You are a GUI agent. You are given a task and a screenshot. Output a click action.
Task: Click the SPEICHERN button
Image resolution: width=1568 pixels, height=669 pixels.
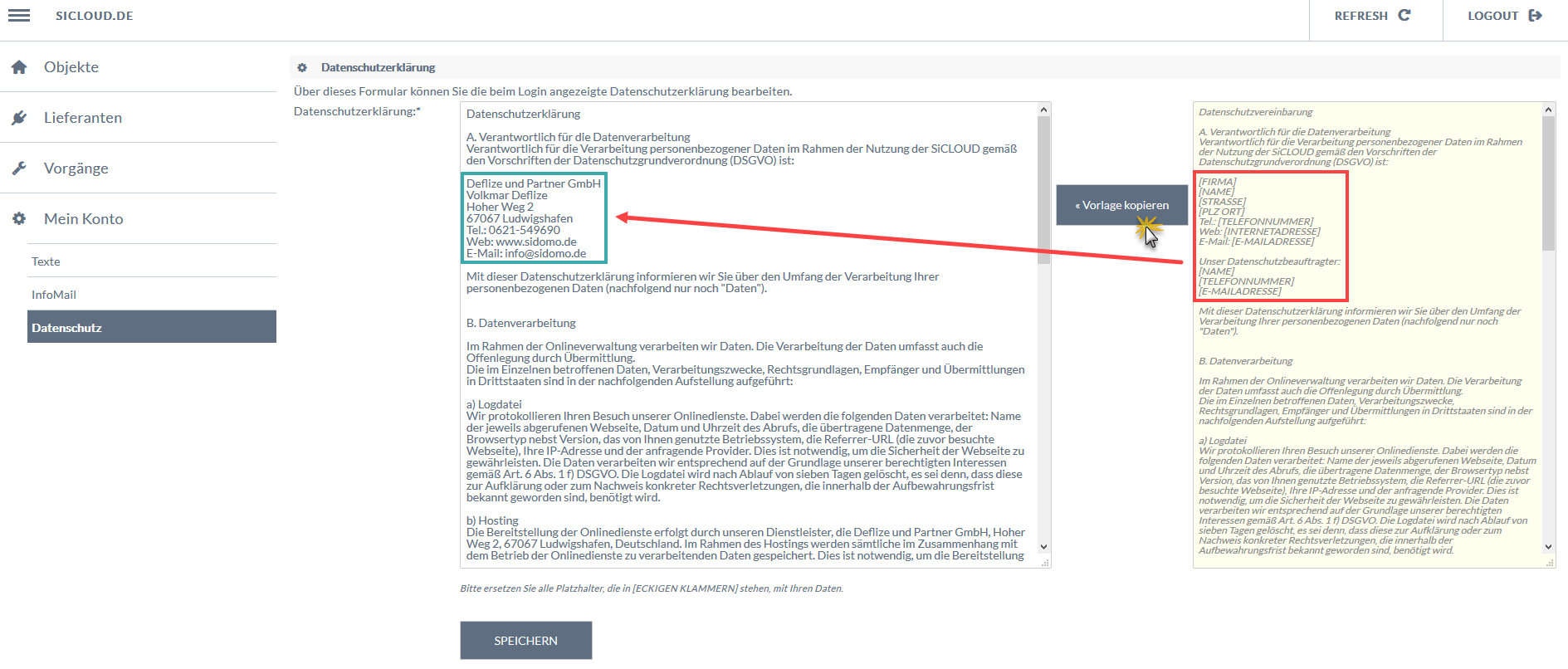point(526,641)
